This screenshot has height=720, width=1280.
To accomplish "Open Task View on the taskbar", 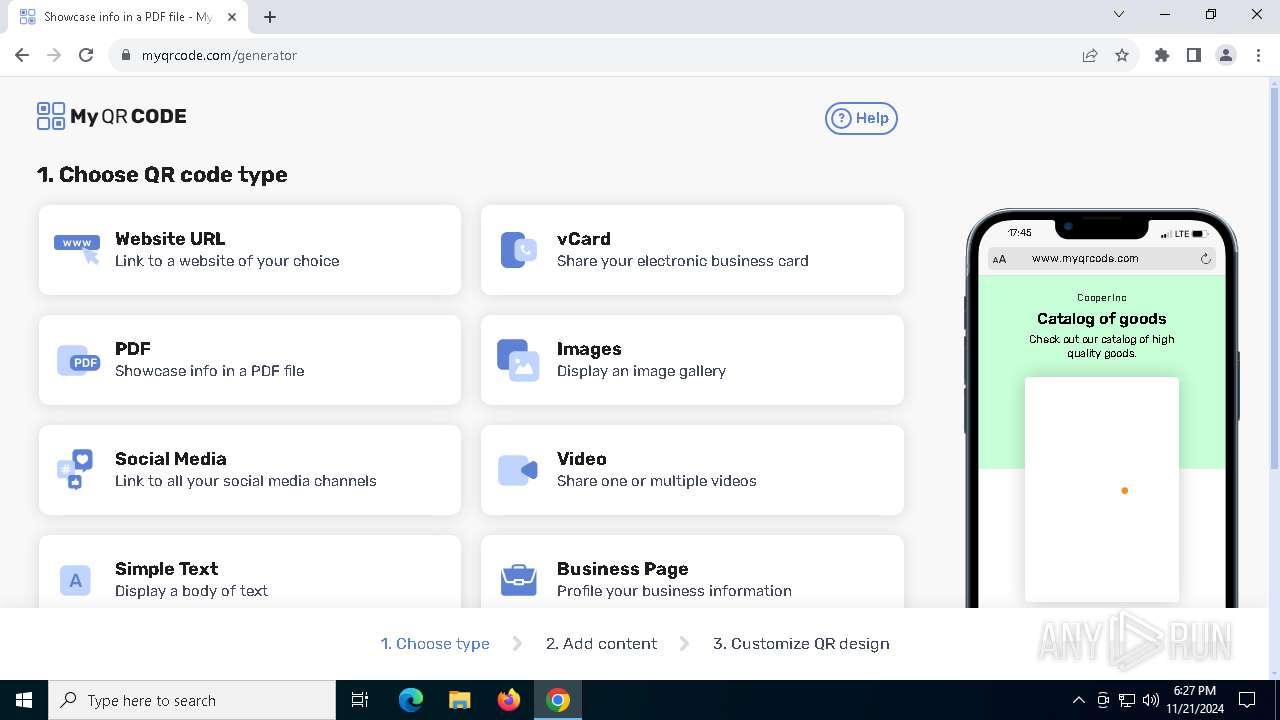I will pos(360,700).
